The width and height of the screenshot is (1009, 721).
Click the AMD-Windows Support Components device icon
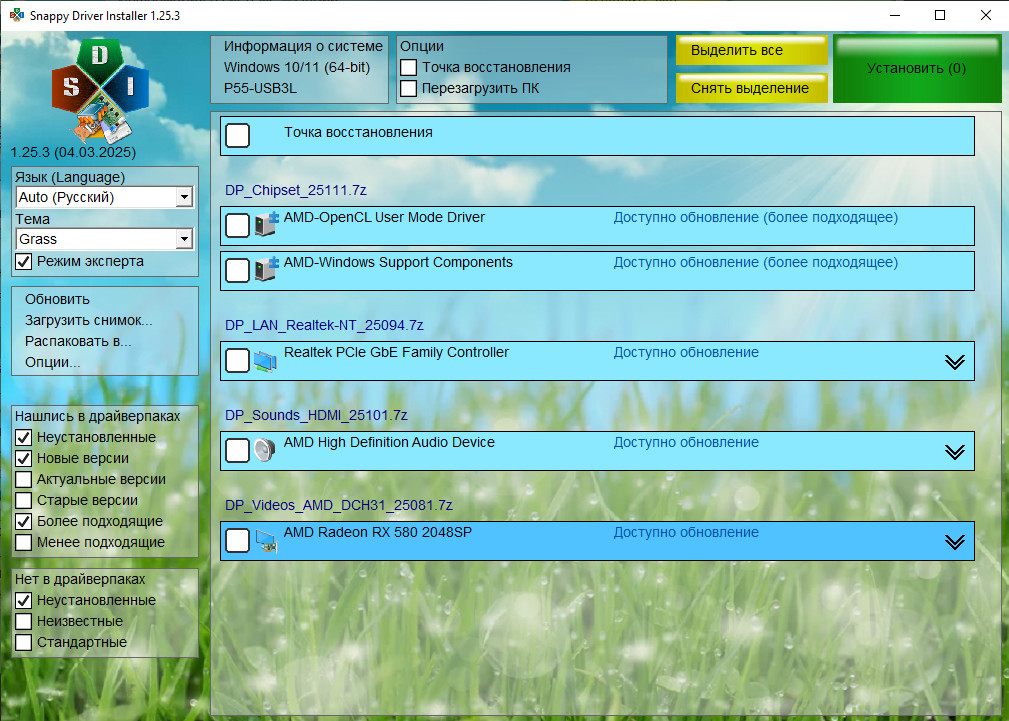(266, 268)
